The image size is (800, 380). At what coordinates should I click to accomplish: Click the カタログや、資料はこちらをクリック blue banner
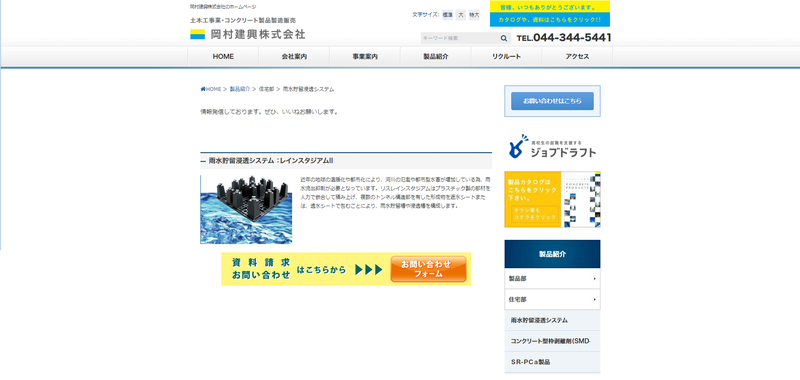tap(549, 20)
